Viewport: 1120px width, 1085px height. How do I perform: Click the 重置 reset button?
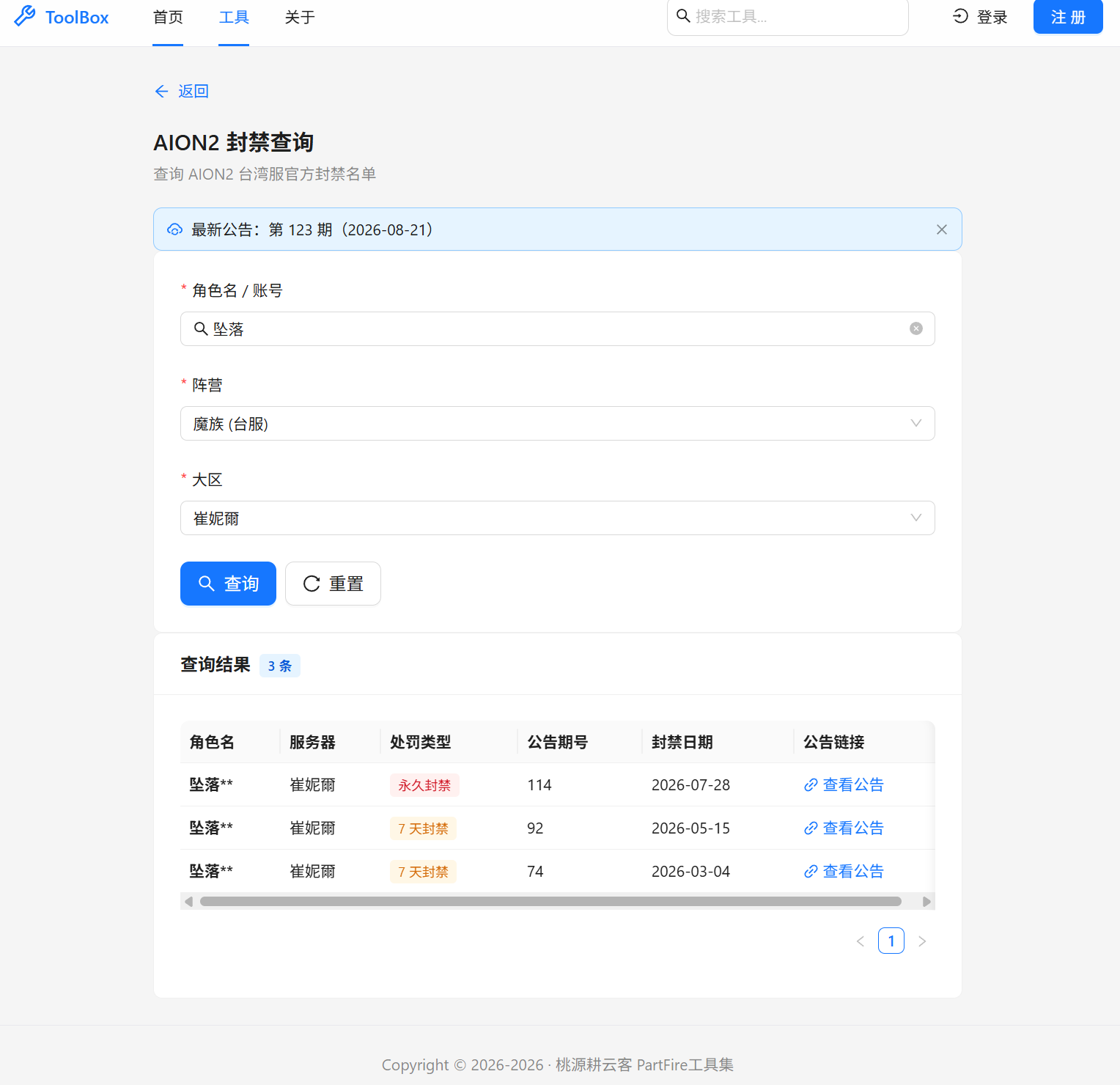[333, 584]
